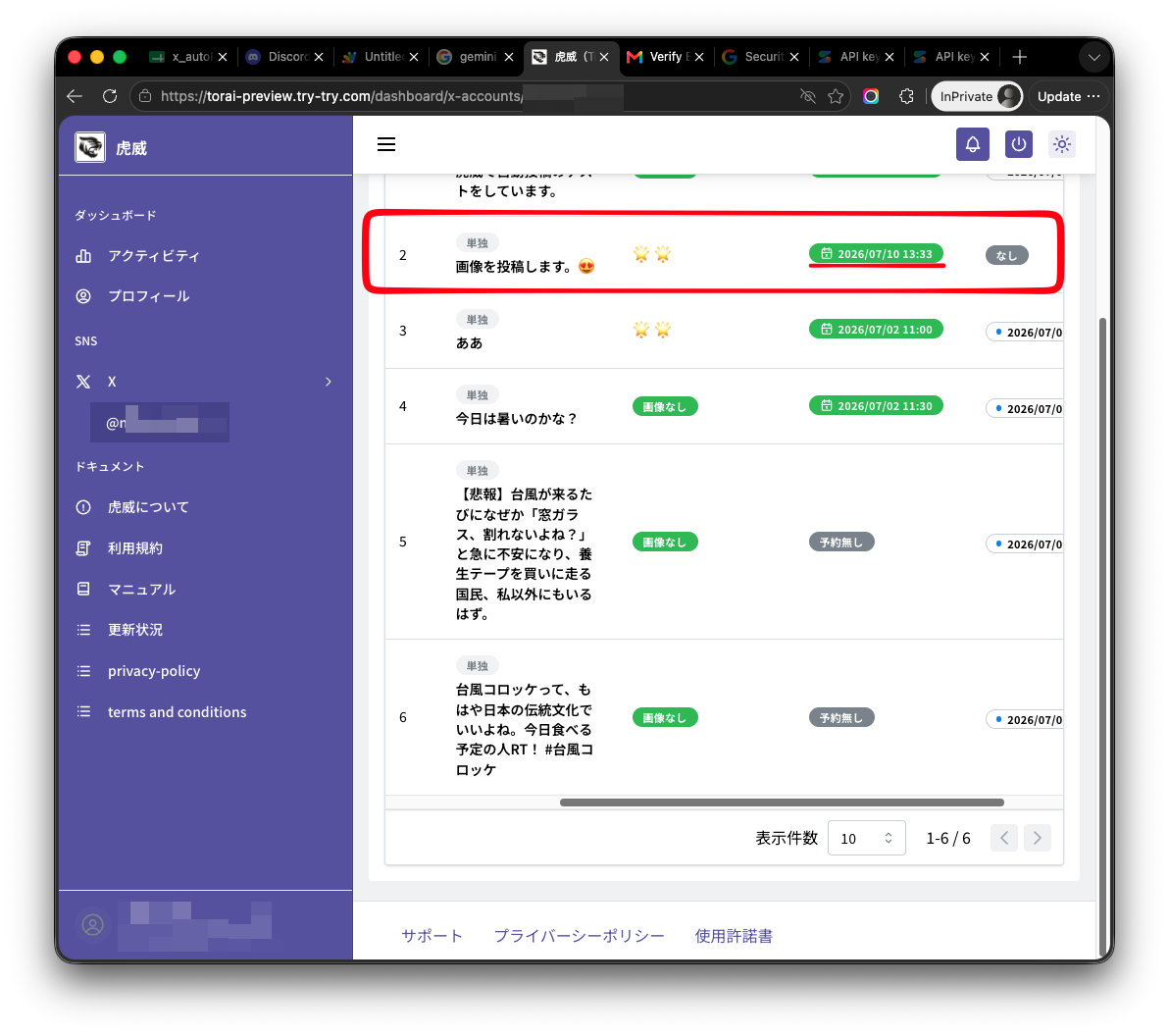Click 画像なし badge in row 6
1169x1036 pixels.
[x=664, y=717]
